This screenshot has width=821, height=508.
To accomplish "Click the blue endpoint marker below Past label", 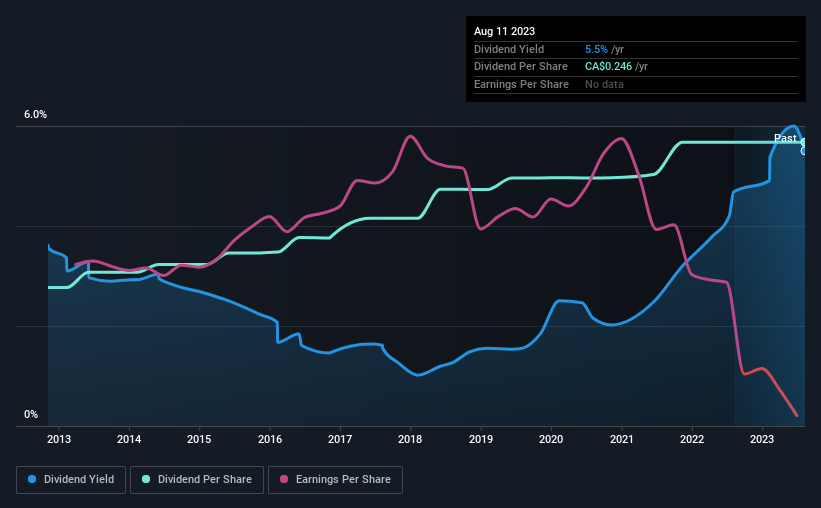I will pos(803,151).
